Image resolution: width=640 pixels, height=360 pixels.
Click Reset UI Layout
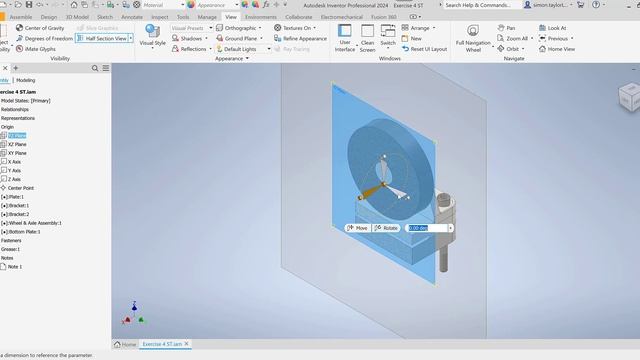[x=424, y=49]
